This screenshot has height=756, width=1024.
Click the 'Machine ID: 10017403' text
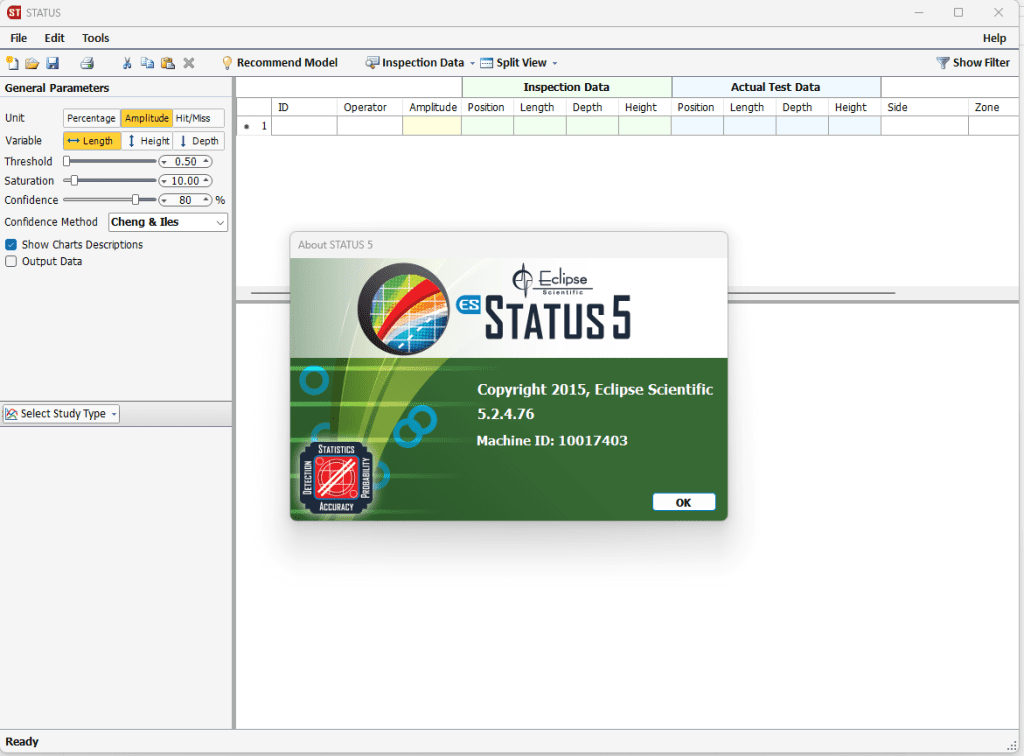(552, 441)
